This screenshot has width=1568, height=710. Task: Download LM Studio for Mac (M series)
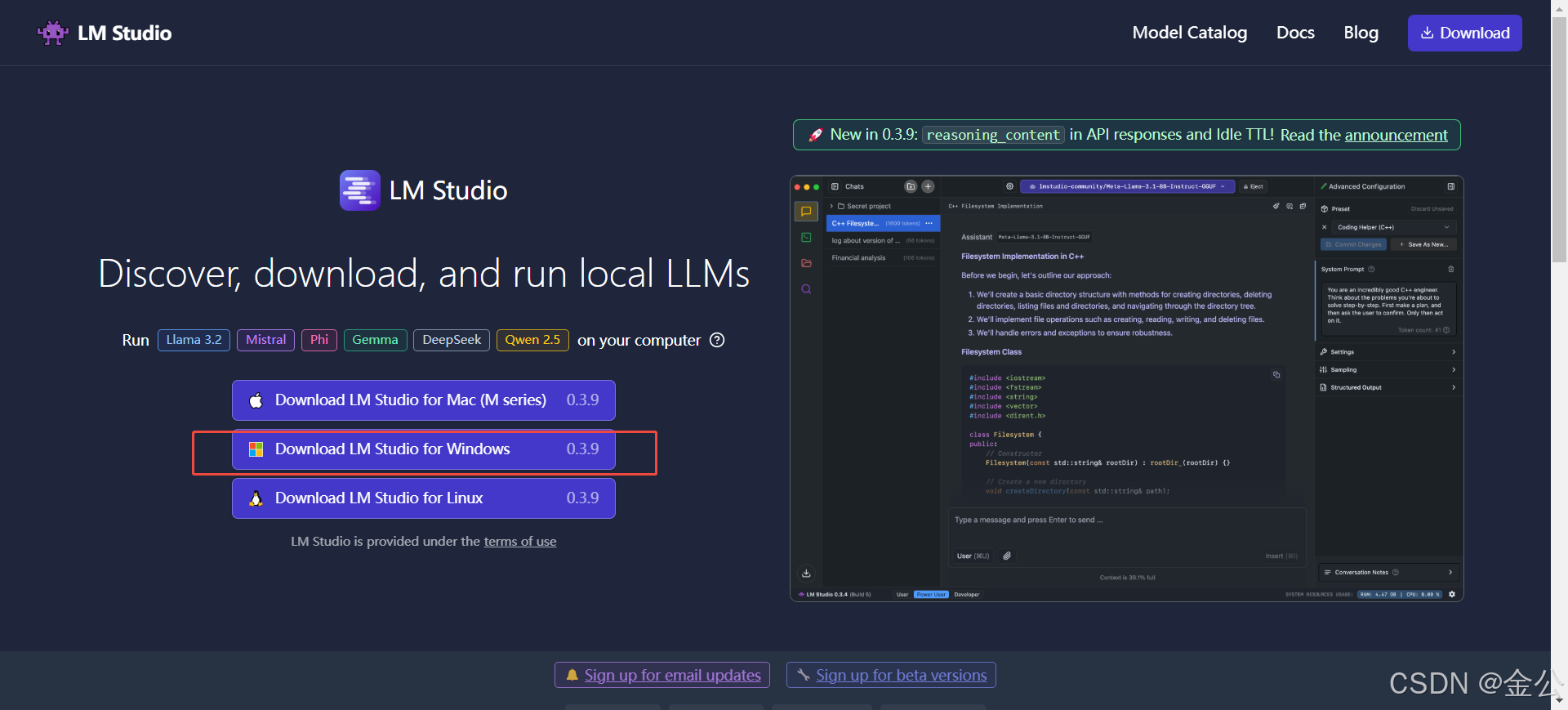click(423, 400)
